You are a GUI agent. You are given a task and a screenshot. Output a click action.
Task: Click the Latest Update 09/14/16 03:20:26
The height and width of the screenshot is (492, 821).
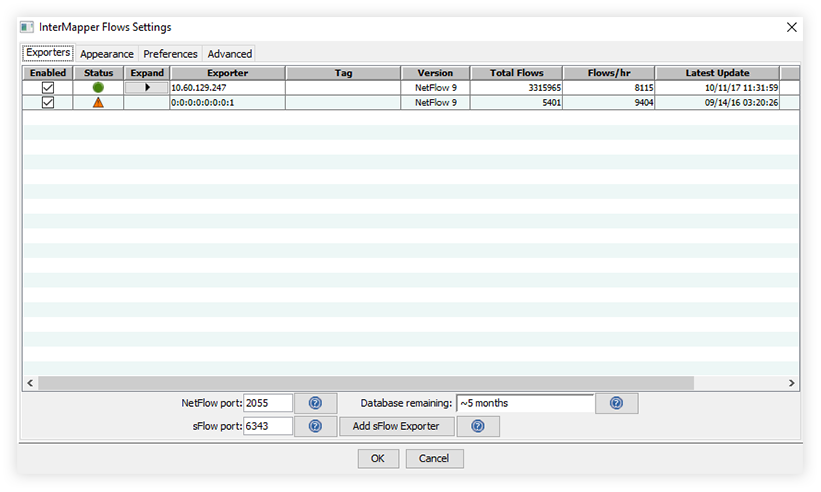pyautogui.click(x=741, y=103)
